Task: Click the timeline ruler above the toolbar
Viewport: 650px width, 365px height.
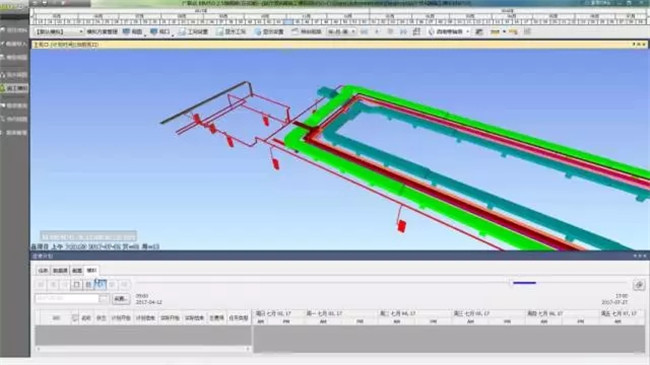Action: [339, 17]
